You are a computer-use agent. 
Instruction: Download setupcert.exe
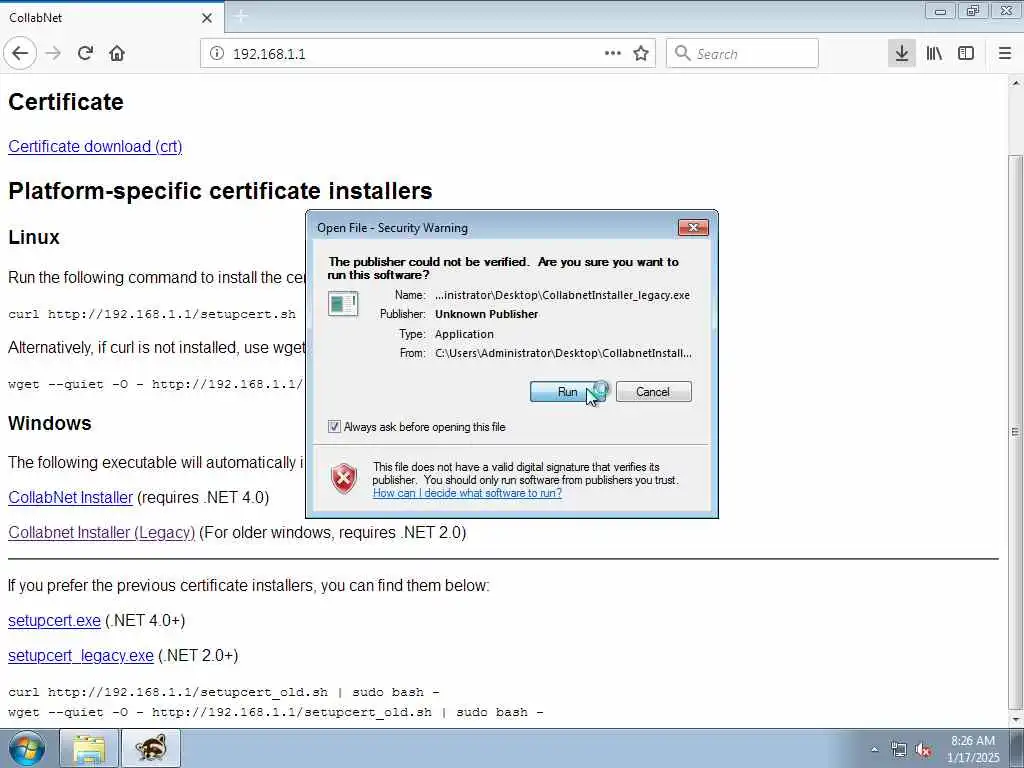pos(54,620)
